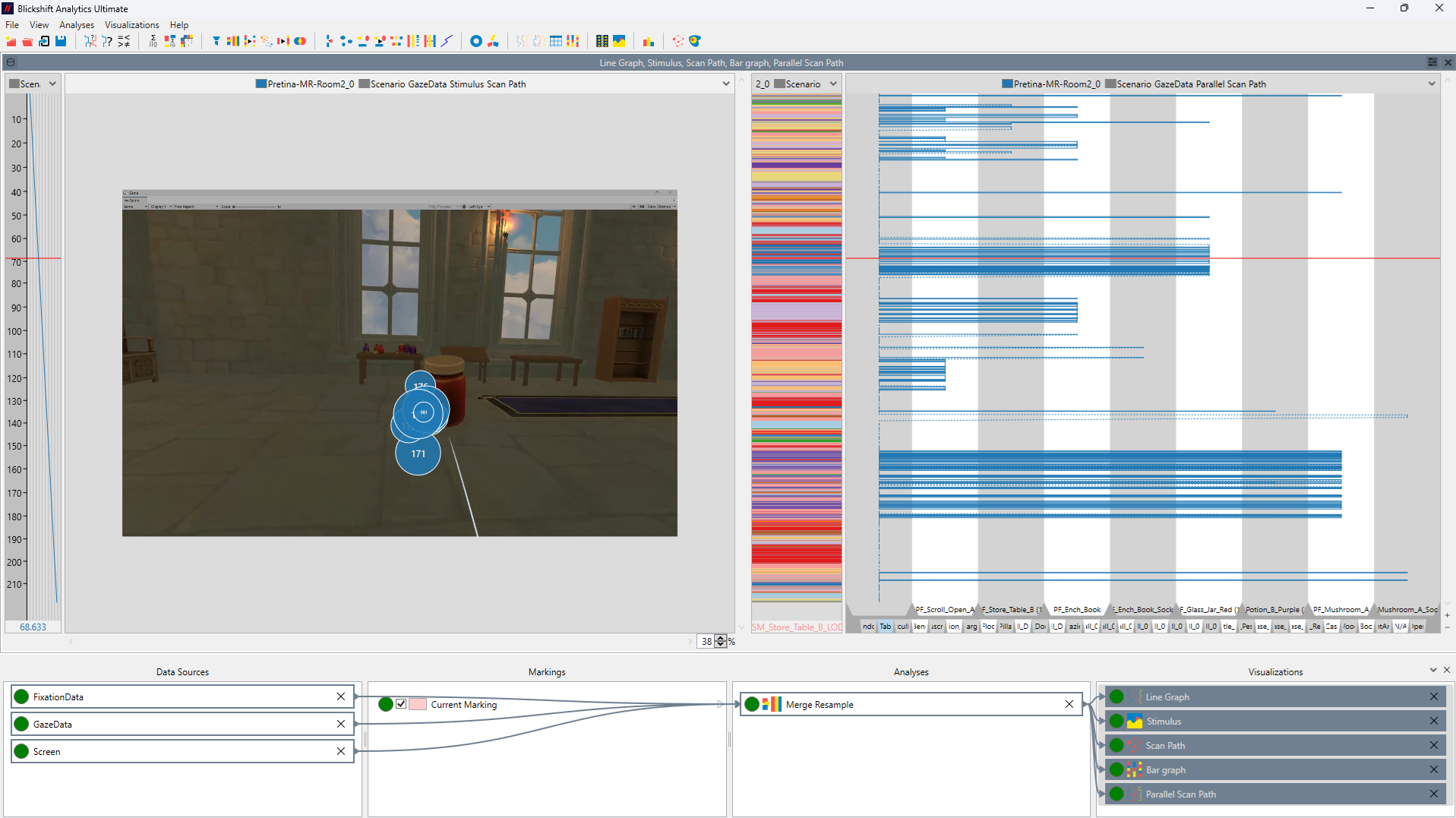
Task: Click the stimulus picture toolbar icon
Action: [x=618, y=41]
